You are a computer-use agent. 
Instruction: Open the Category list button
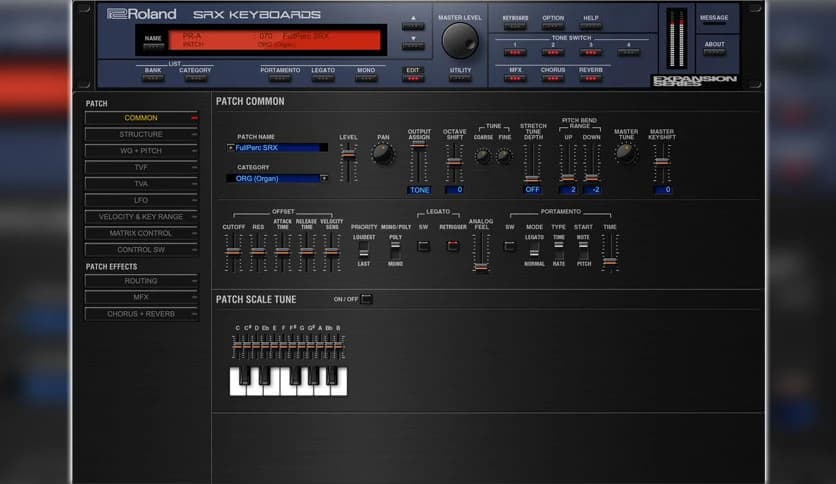[x=195, y=78]
